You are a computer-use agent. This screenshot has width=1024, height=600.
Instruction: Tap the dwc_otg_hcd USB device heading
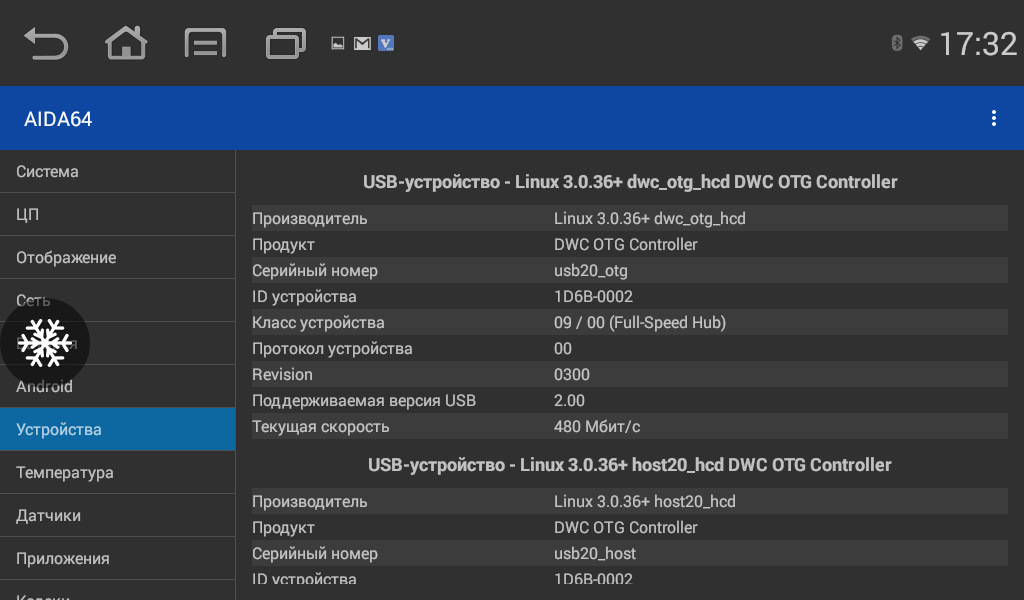tap(630, 182)
